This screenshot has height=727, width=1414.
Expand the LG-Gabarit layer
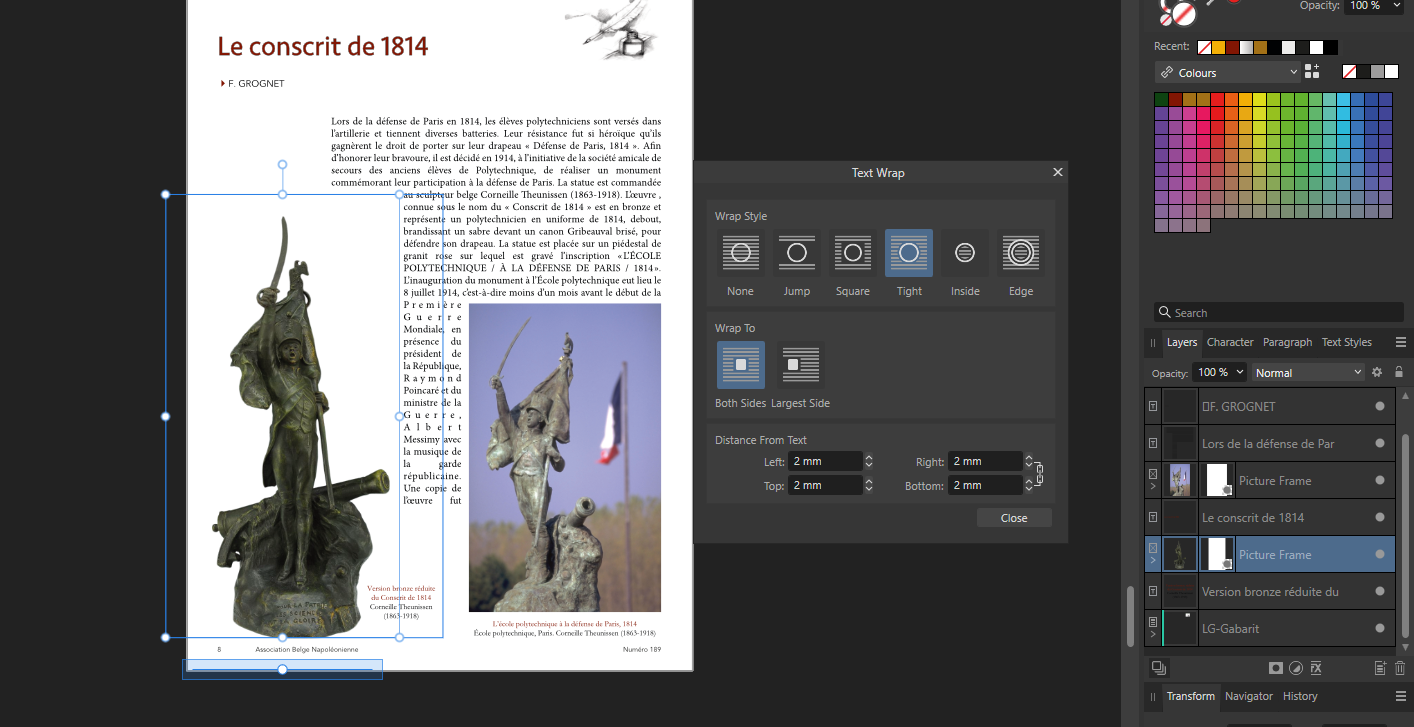click(1153, 635)
